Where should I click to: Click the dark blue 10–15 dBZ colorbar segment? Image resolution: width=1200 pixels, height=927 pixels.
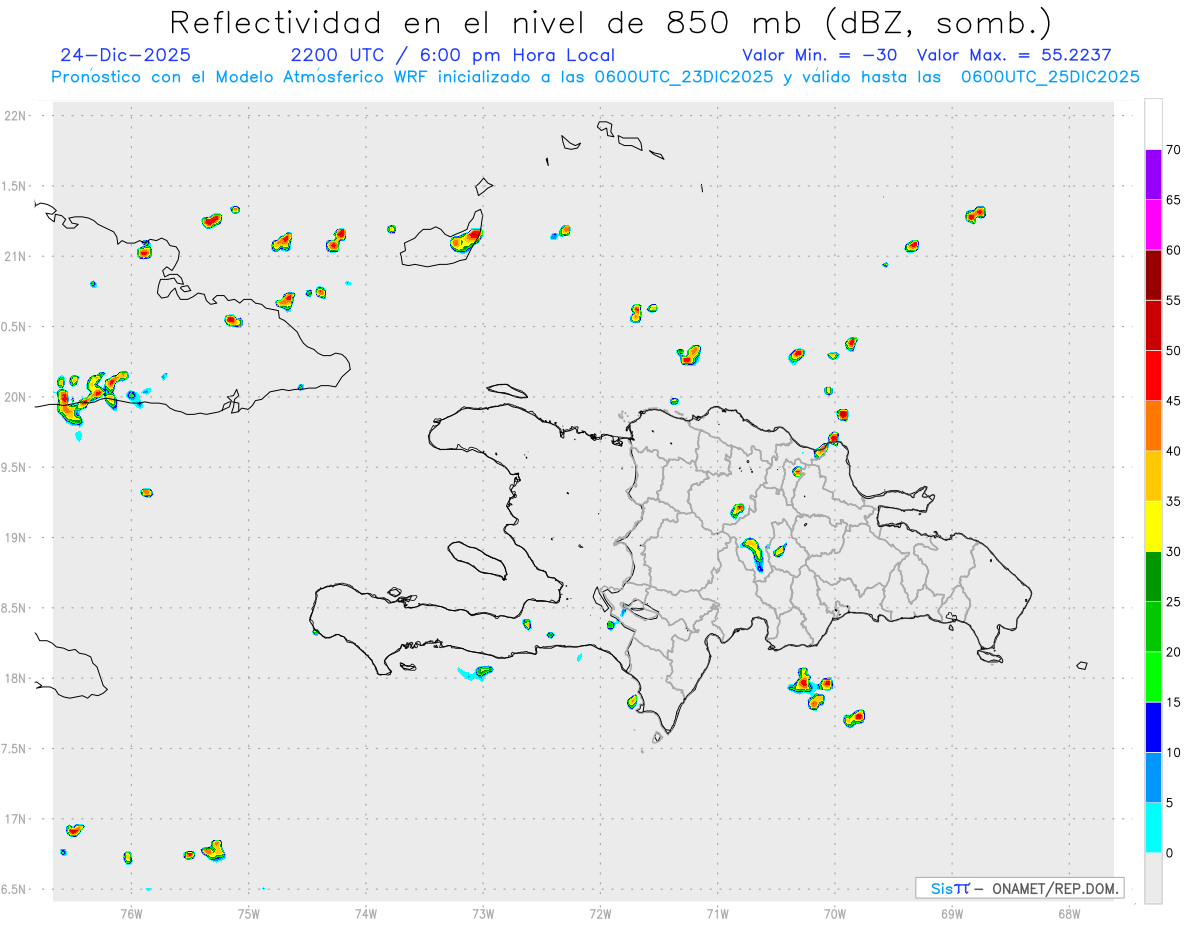(1153, 727)
